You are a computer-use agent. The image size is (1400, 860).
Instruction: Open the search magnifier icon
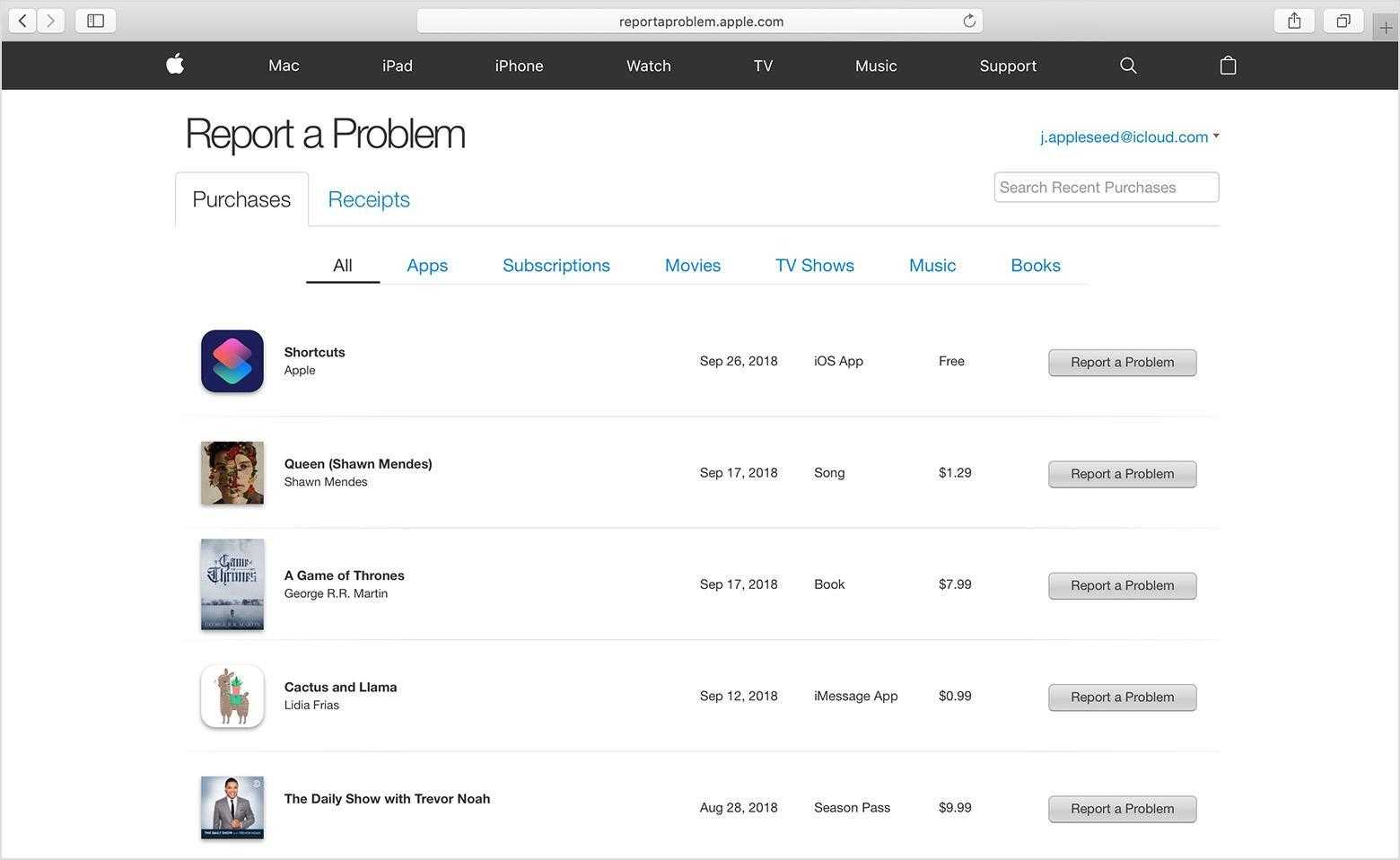1128,66
